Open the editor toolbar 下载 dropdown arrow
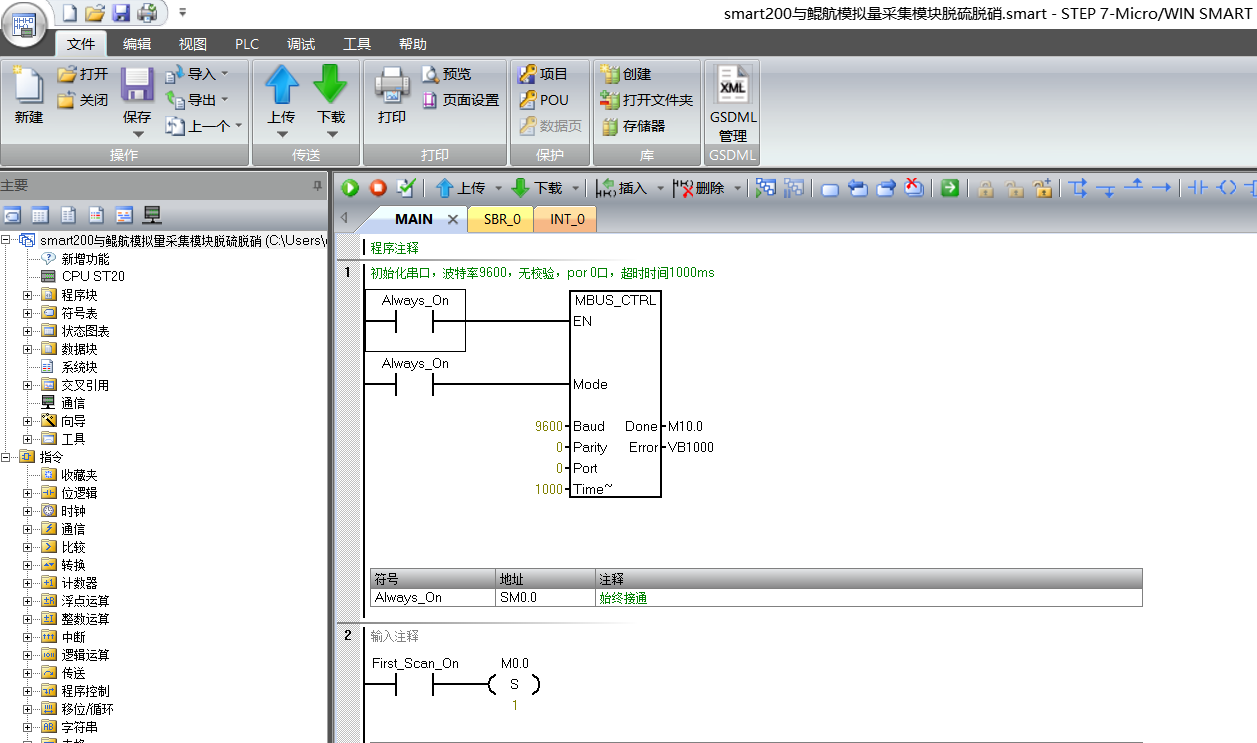Image resolution: width=1257 pixels, height=743 pixels. 575,188
